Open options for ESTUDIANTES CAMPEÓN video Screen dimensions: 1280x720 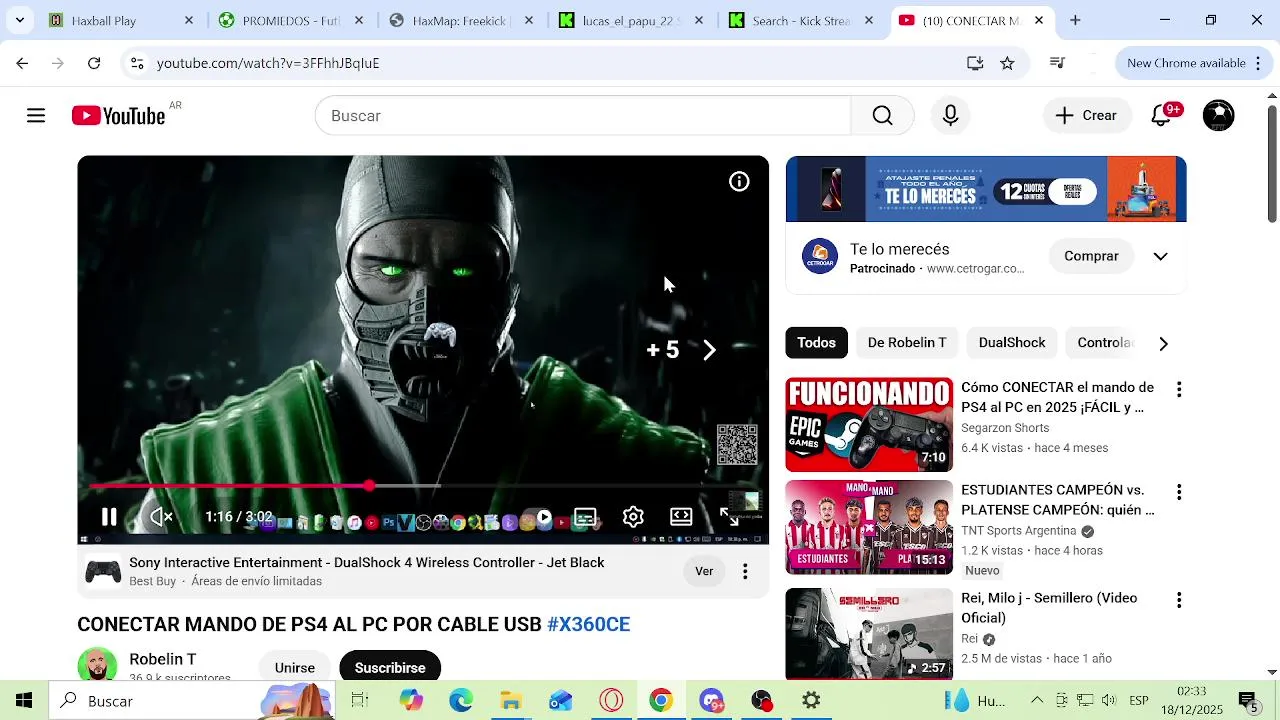pos(1179,493)
